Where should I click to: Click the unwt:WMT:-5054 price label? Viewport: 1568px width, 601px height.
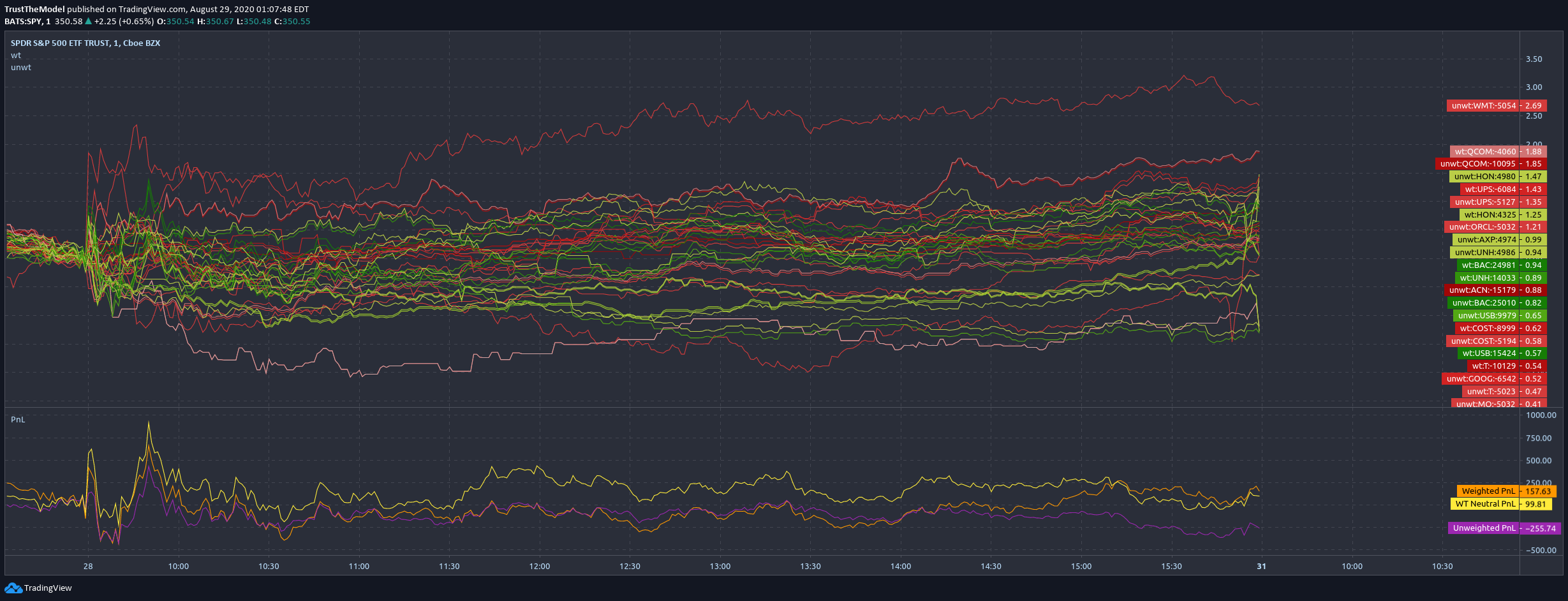pos(1497,105)
